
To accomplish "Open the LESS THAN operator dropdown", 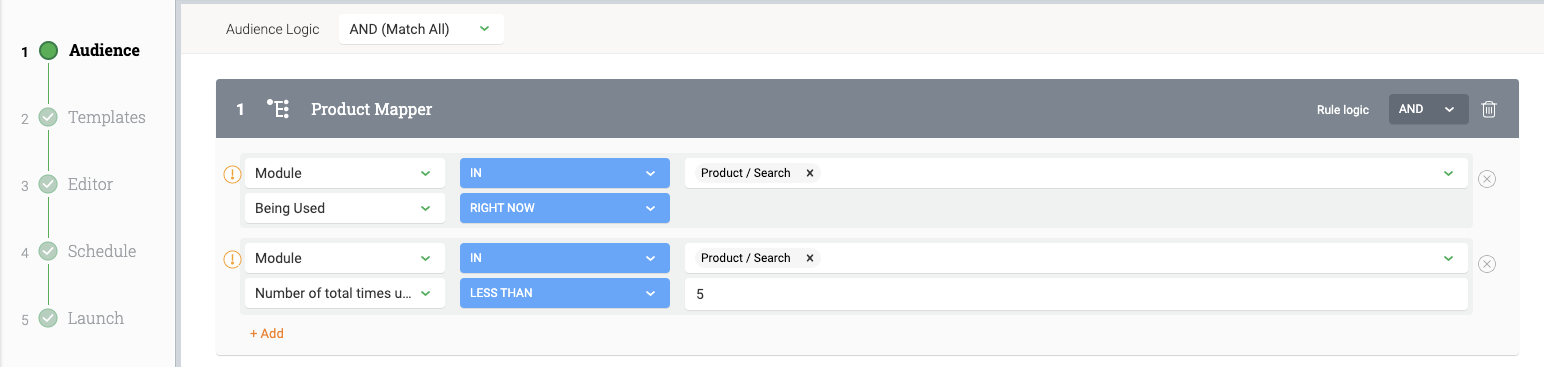I will tap(565, 293).
